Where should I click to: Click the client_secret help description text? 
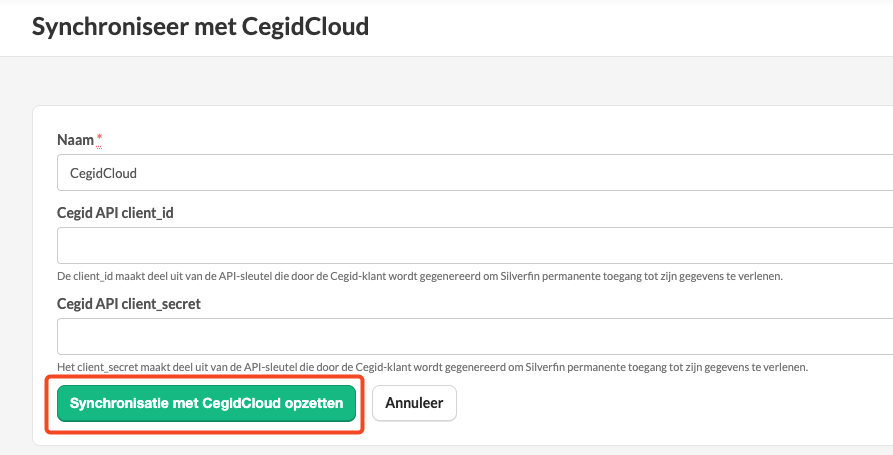pyautogui.click(x=432, y=367)
